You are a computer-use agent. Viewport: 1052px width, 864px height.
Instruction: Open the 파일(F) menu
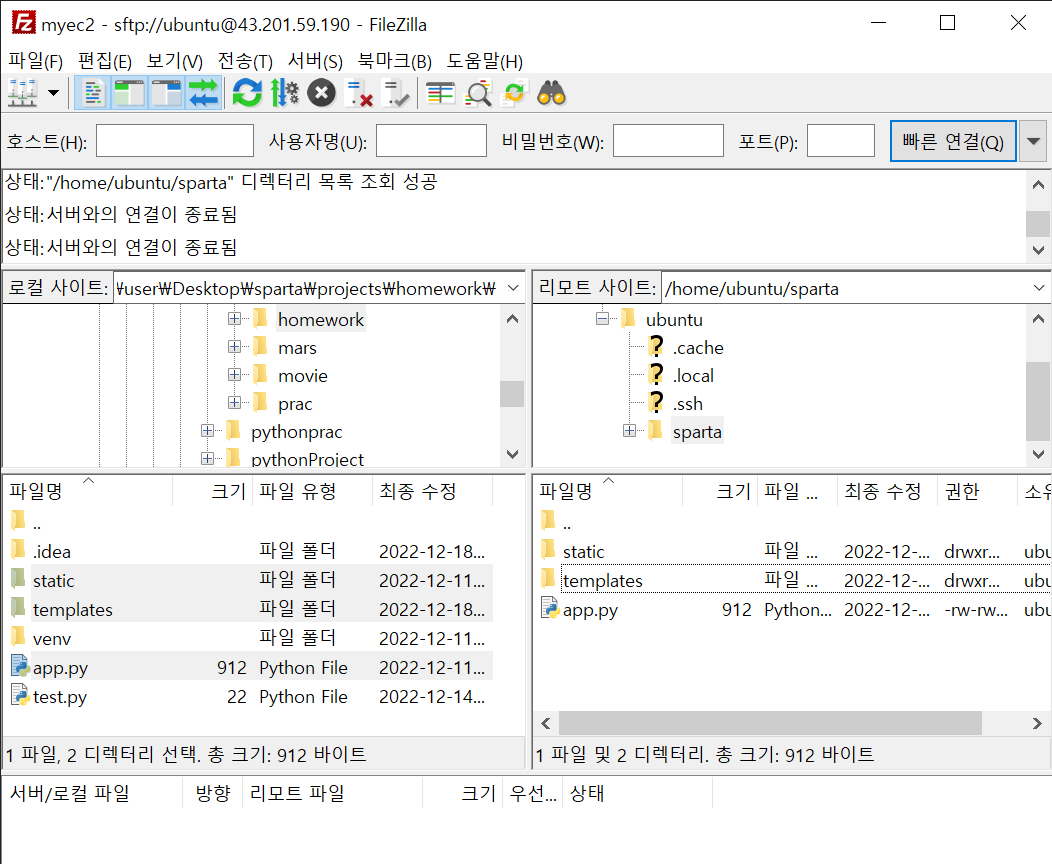point(36,61)
